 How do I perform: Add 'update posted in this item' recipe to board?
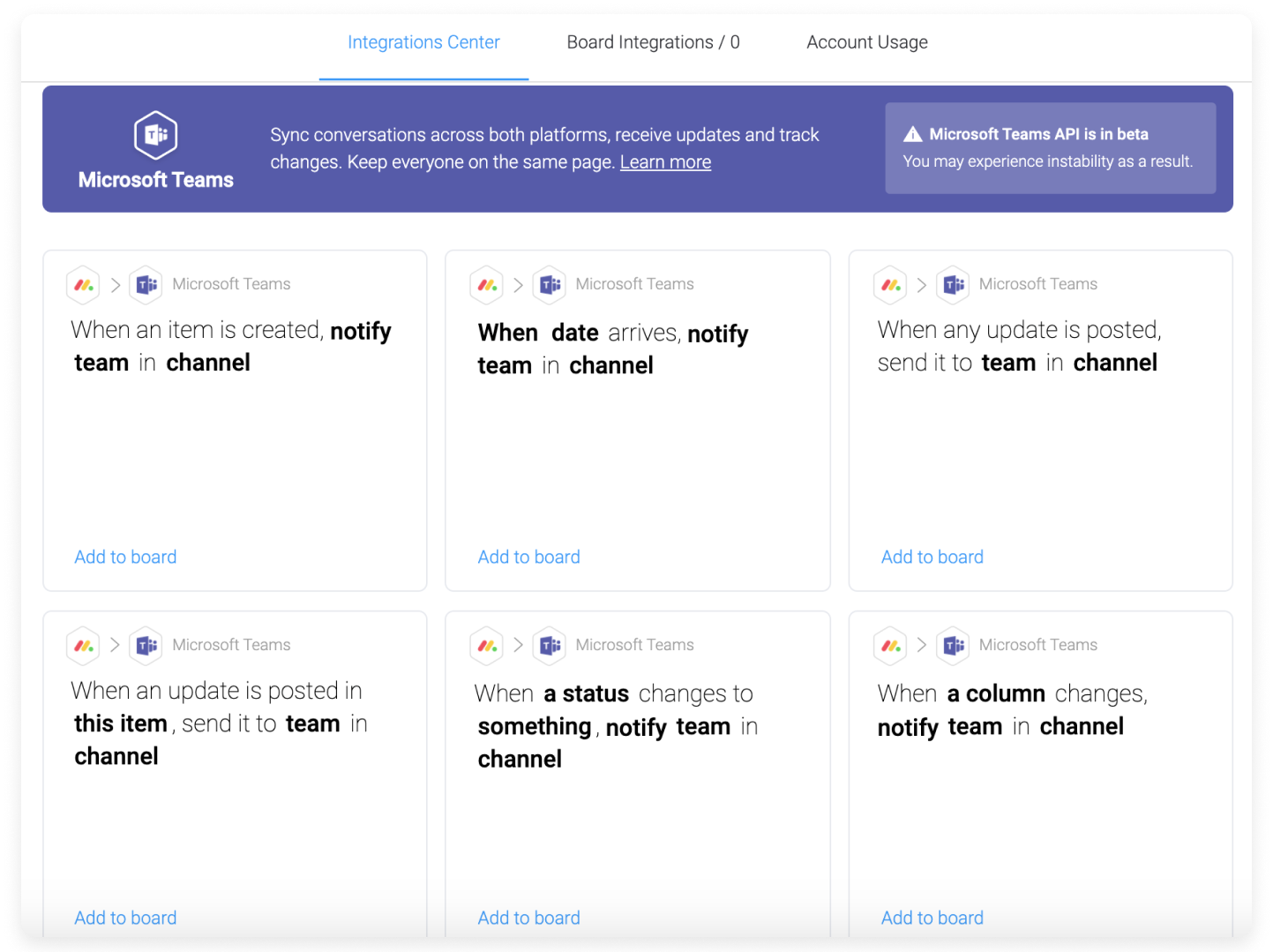pyautogui.click(x=125, y=918)
